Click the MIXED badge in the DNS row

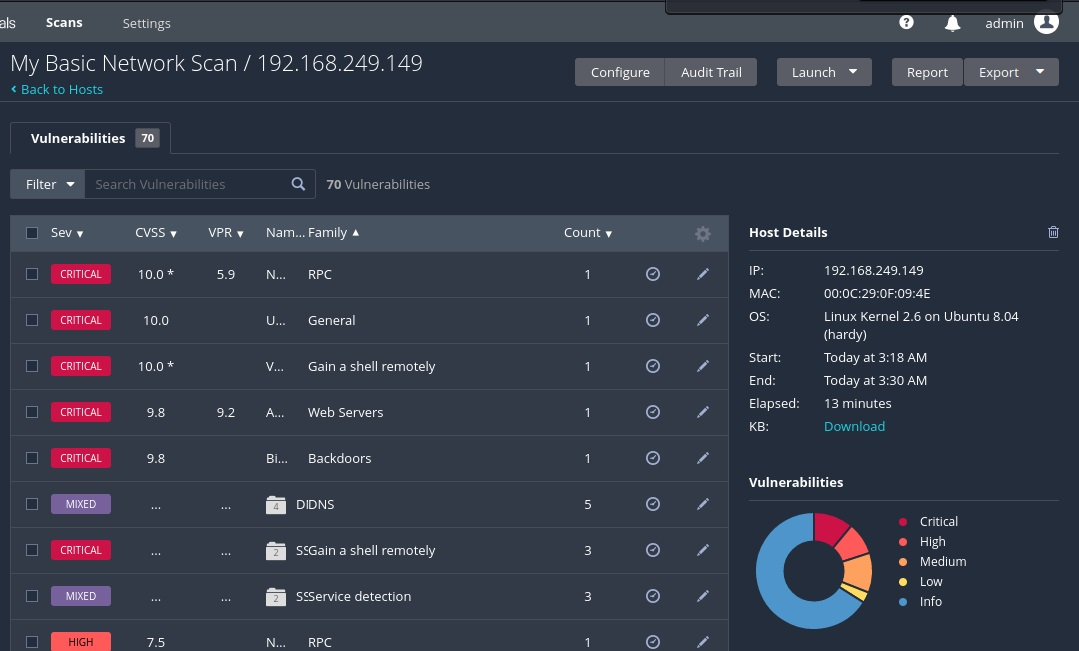[x=81, y=504]
